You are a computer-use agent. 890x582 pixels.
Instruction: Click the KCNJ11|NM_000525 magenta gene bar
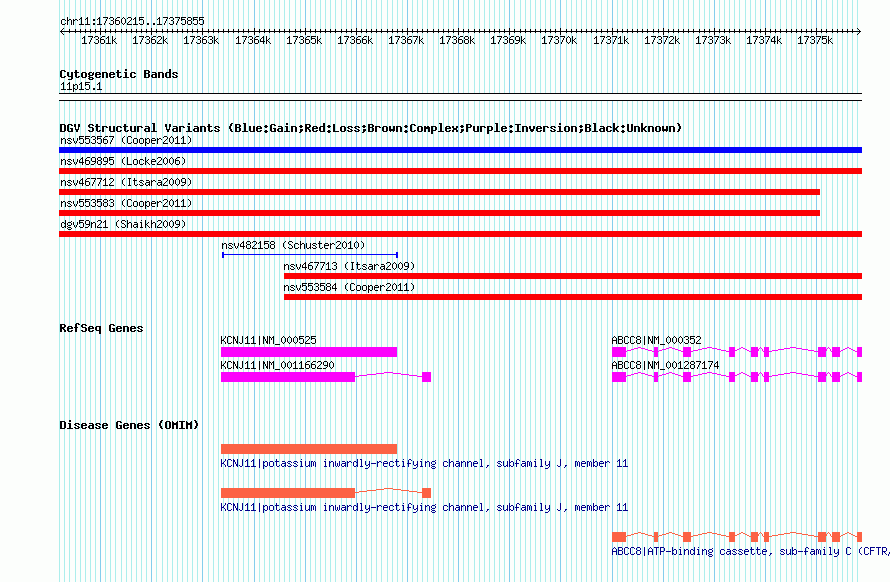click(x=309, y=352)
